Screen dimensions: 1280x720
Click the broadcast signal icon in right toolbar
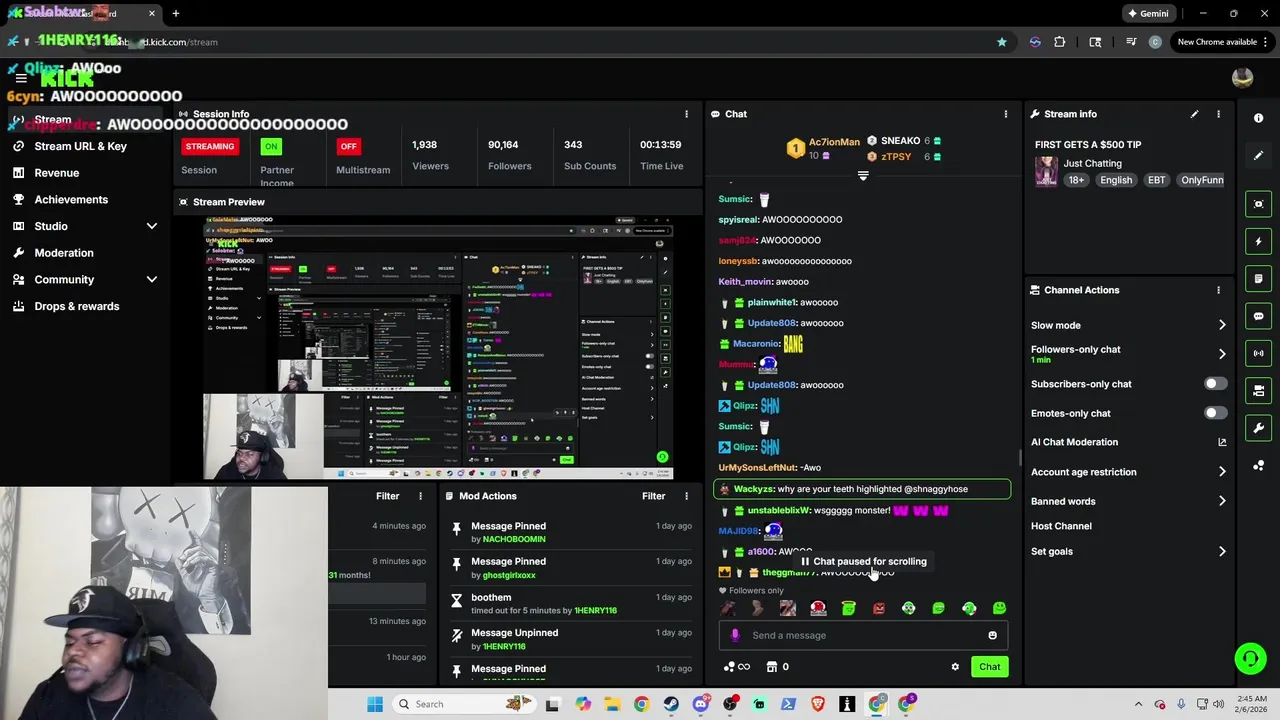click(1259, 353)
